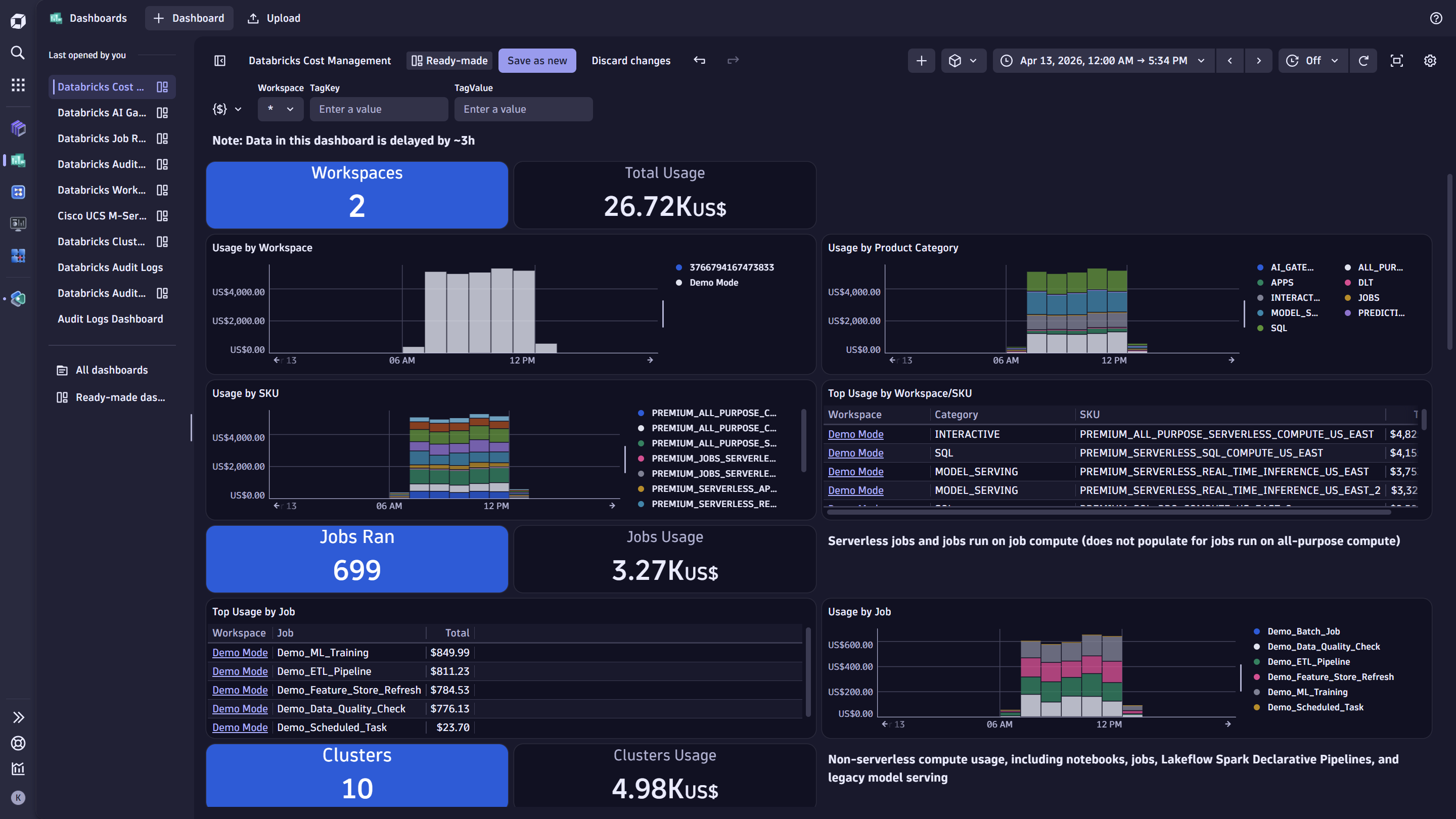Click the Save as new button

click(x=537, y=60)
